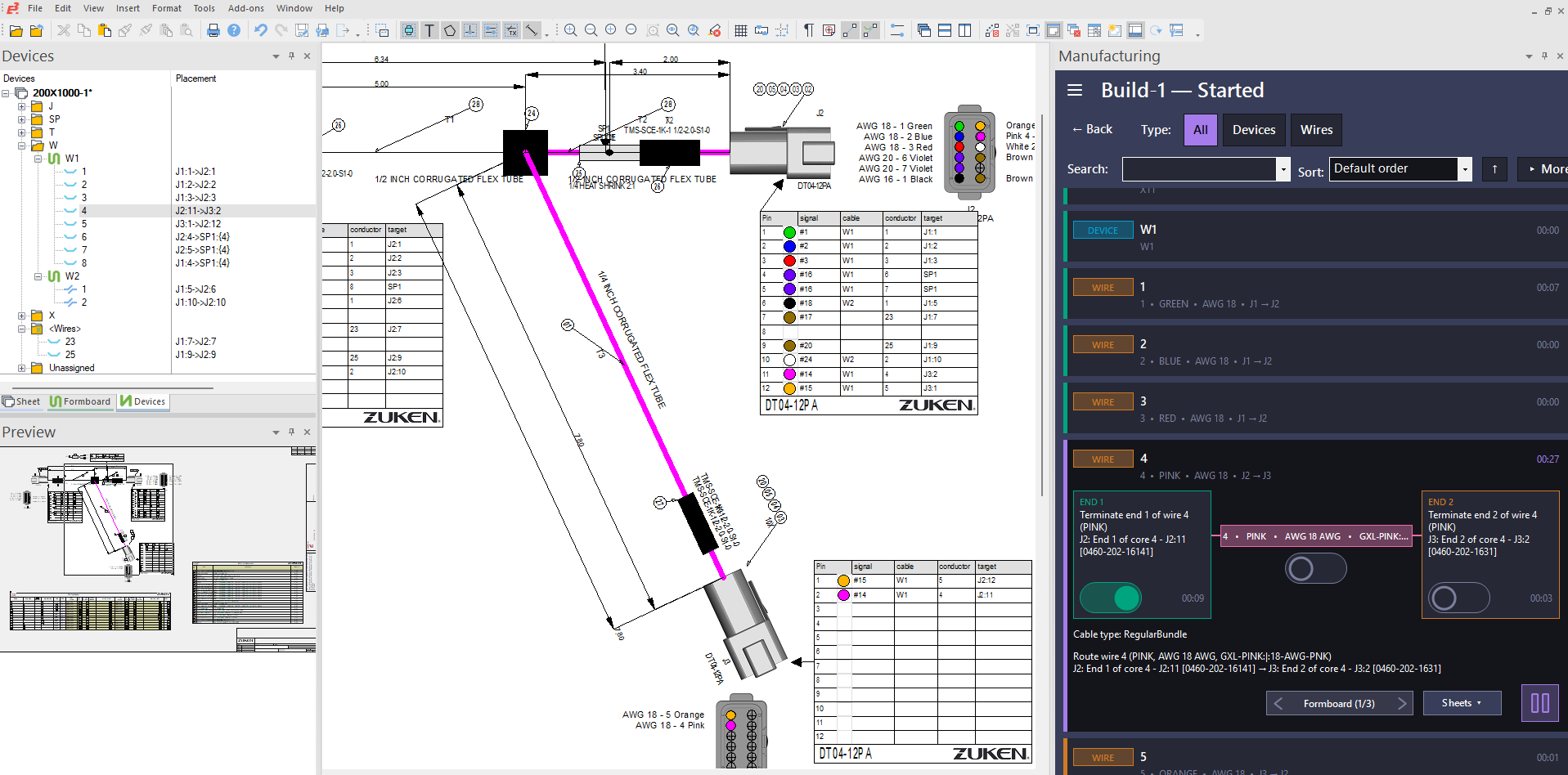This screenshot has width=1568, height=775.
Task: Toggle the wire 4 routing switch
Action: tap(1315, 568)
